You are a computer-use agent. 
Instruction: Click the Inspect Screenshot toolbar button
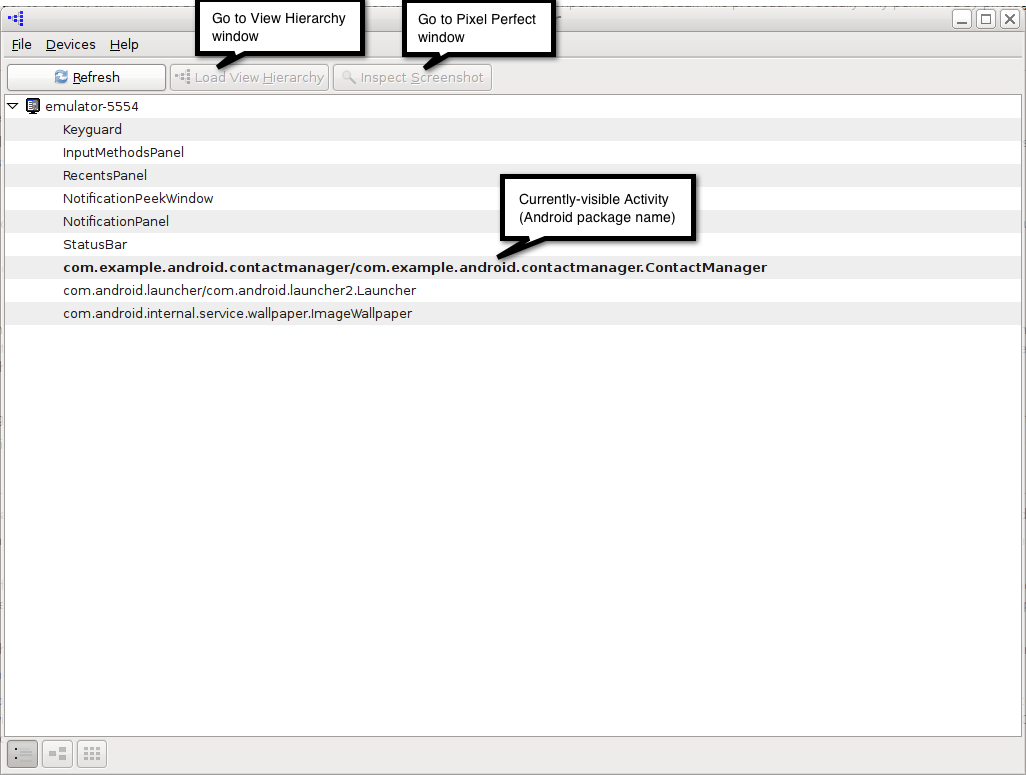(412, 77)
